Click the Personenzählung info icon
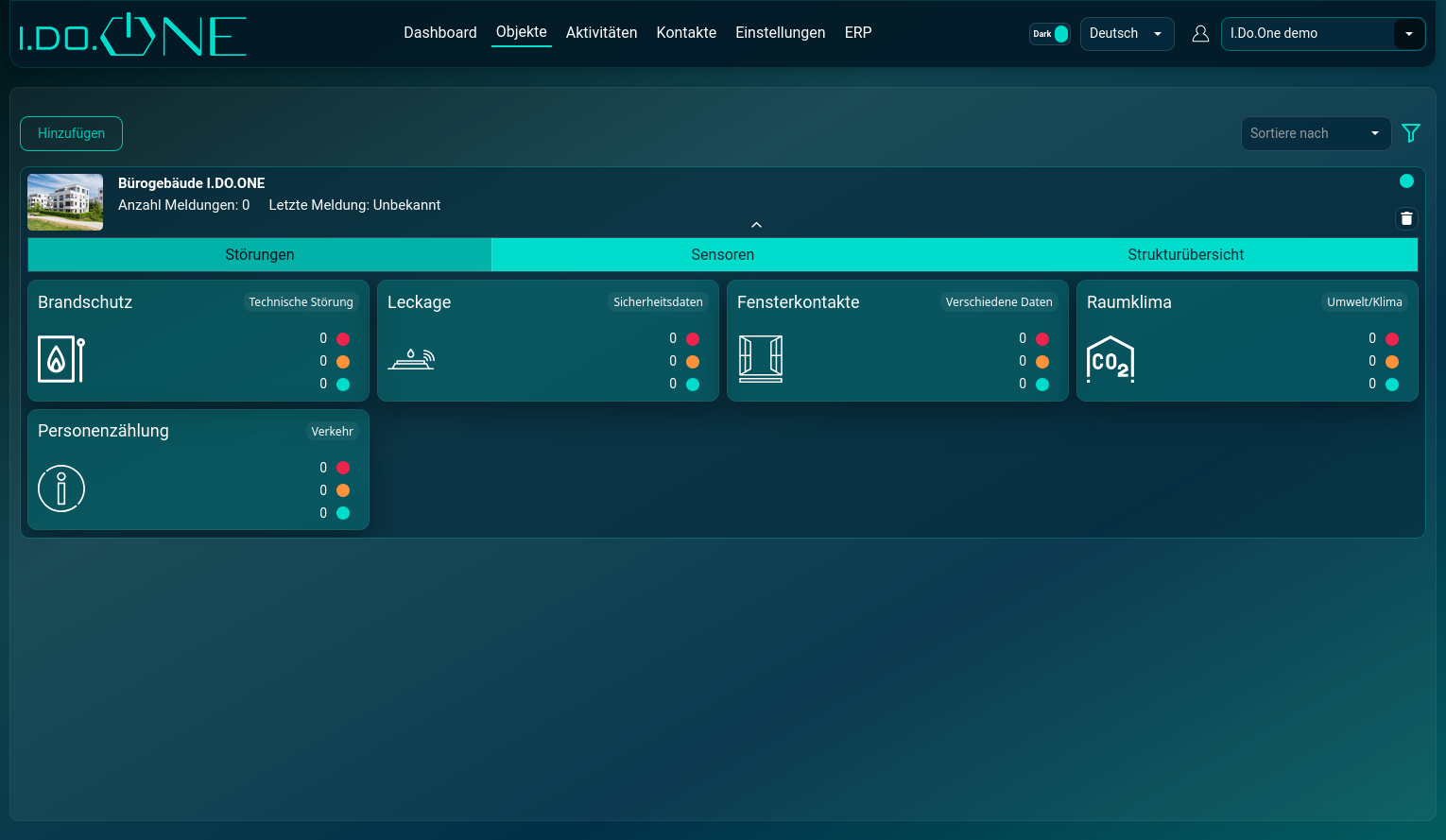Image resolution: width=1446 pixels, height=840 pixels. pos(61,489)
